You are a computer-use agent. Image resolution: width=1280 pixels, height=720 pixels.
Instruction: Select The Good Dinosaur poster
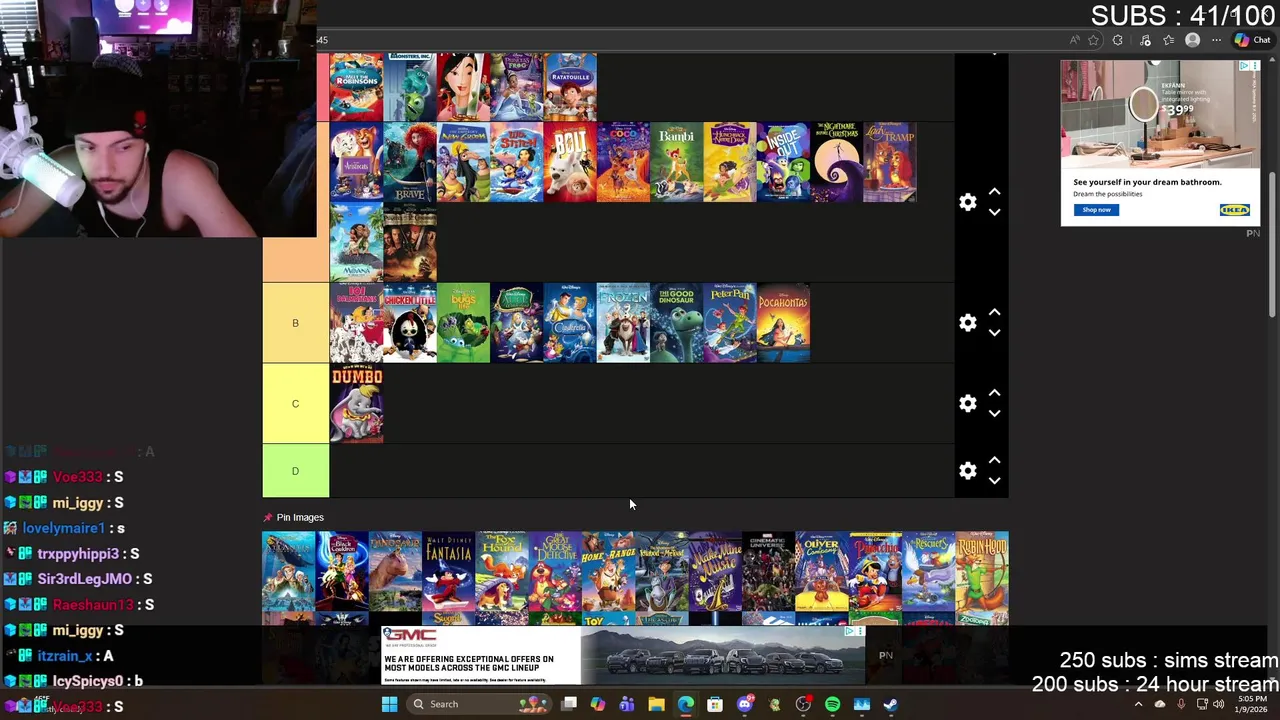click(677, 323)
